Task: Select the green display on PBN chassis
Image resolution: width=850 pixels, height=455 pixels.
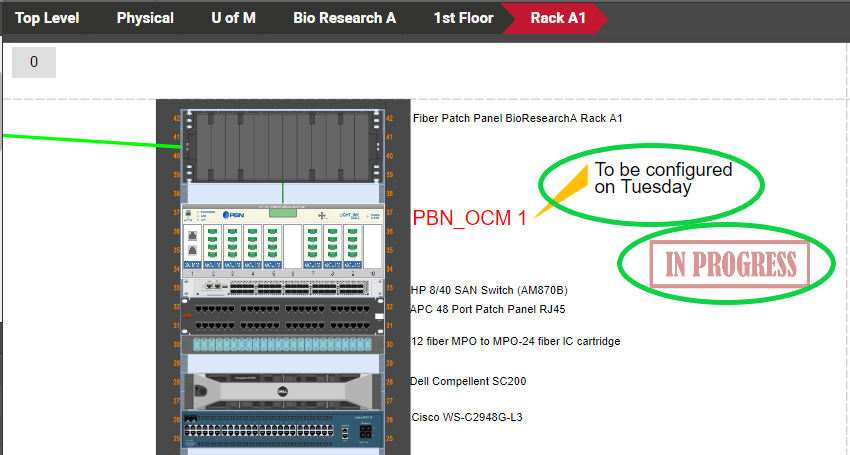Action: pyautogui.click(x=282, y=213)
